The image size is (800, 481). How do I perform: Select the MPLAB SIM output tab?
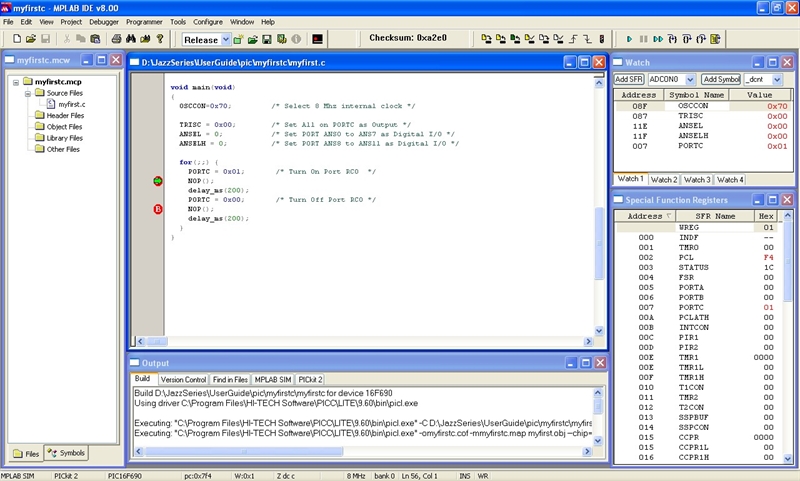click(x=273, y=379)
